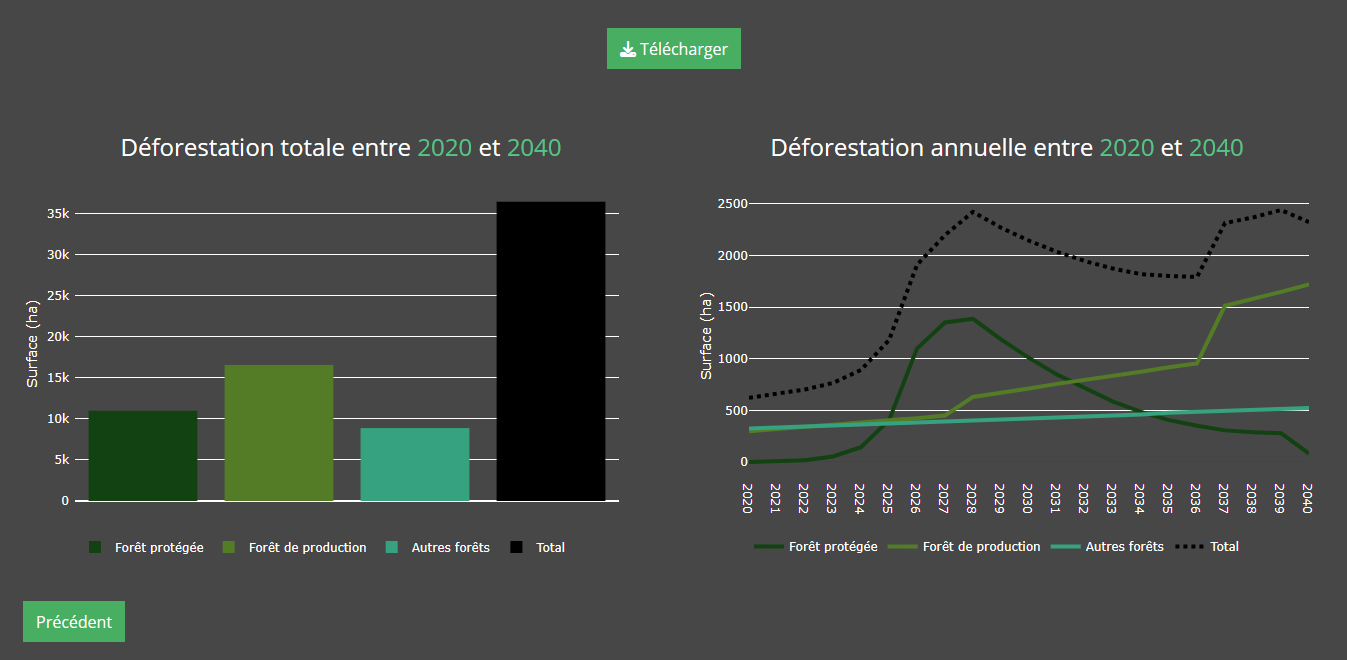Click the dark green color swatch in bar legend
1347x660 pixels.
[x=95, y=548]
